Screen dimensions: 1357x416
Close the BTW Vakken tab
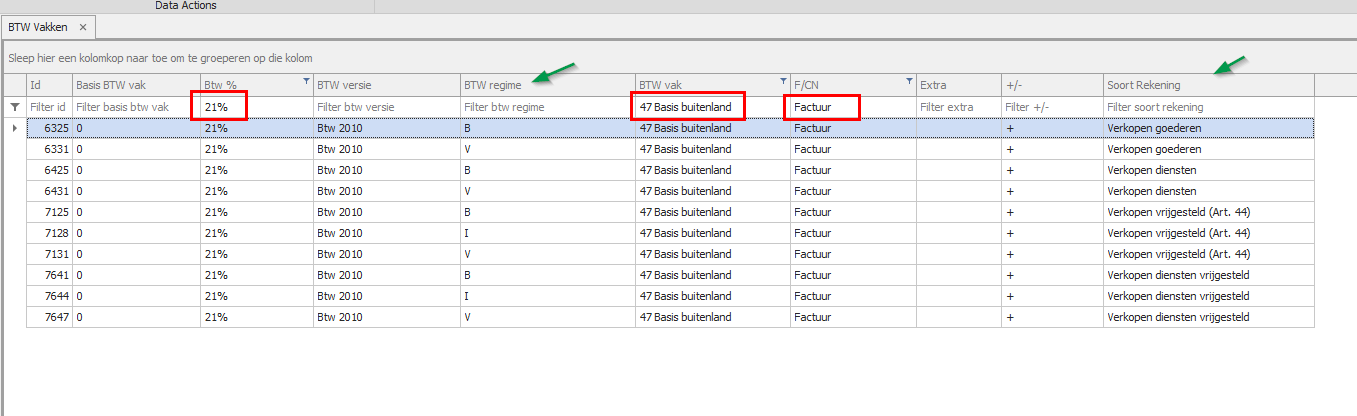click(x=83, y=27)
